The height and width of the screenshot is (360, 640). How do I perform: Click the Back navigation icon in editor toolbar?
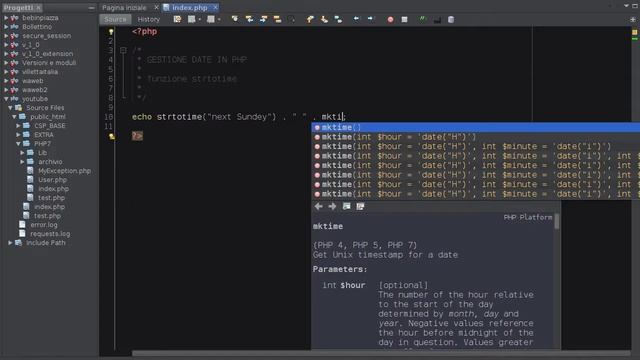click(191, 19)
